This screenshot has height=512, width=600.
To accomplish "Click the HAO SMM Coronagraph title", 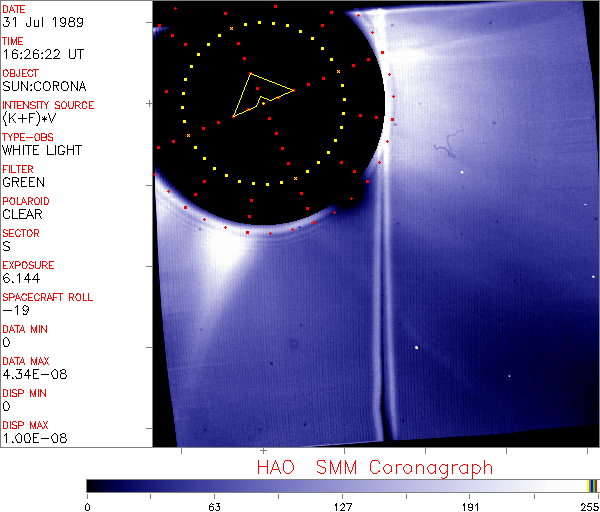I will click(375, 468).
